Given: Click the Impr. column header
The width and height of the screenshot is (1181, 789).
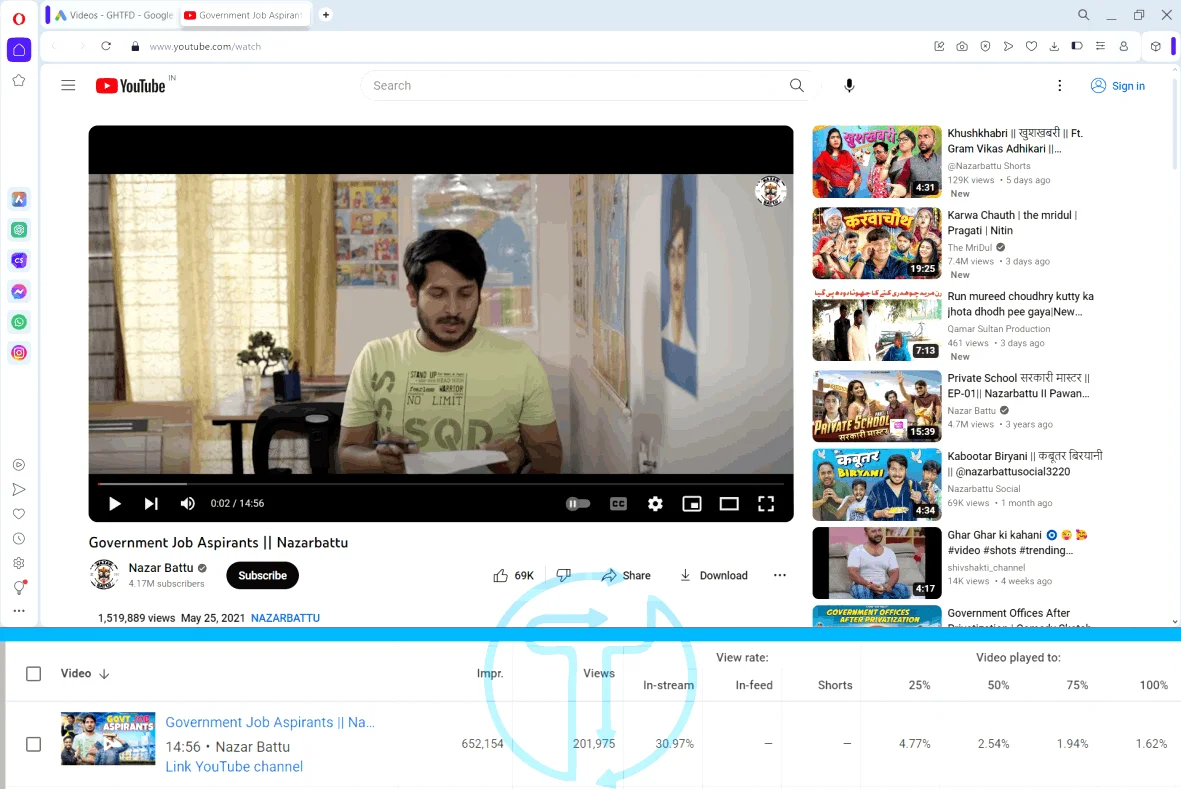Looking at the screenshot, I should tap(490, 674).
